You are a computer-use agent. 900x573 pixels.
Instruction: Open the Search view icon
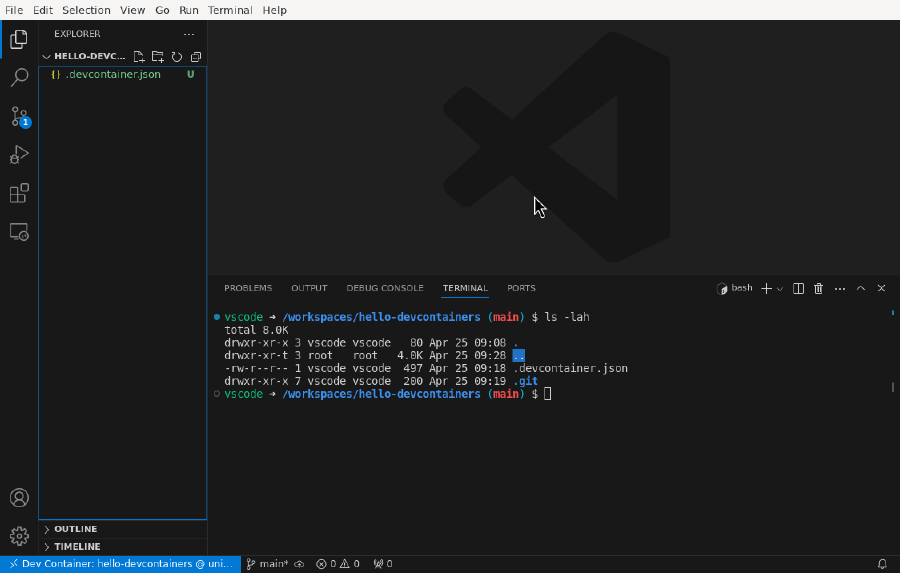[x=19, y=77]
